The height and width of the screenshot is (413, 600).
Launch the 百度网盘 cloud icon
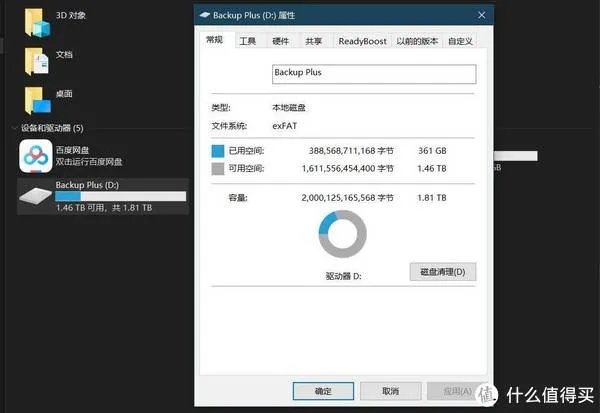point(36,156)
